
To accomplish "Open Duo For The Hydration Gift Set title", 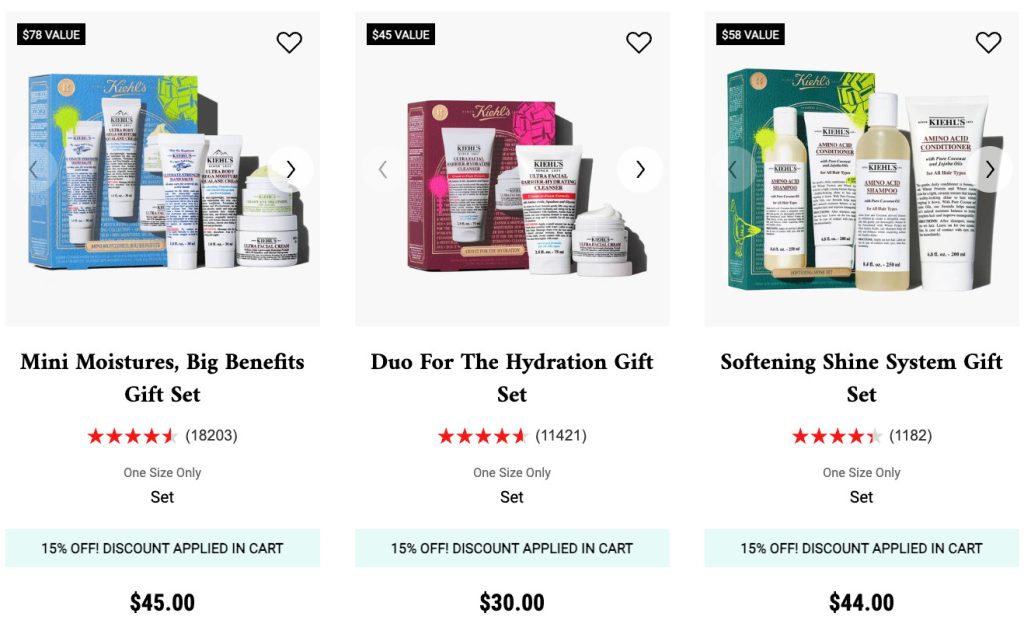I will (512, 378).
